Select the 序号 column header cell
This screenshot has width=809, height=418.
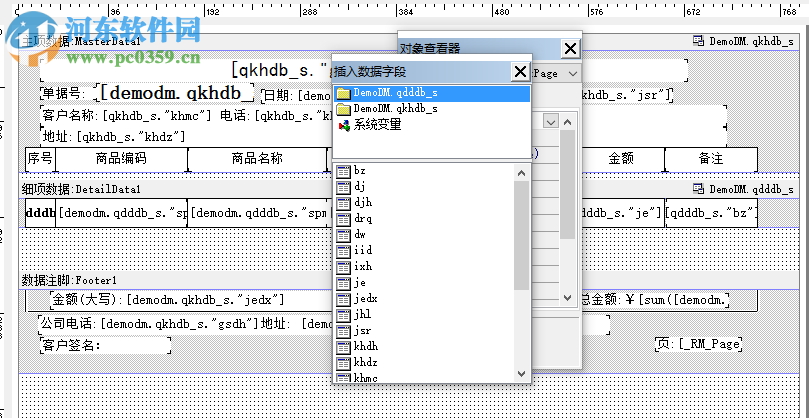point(40,159)
